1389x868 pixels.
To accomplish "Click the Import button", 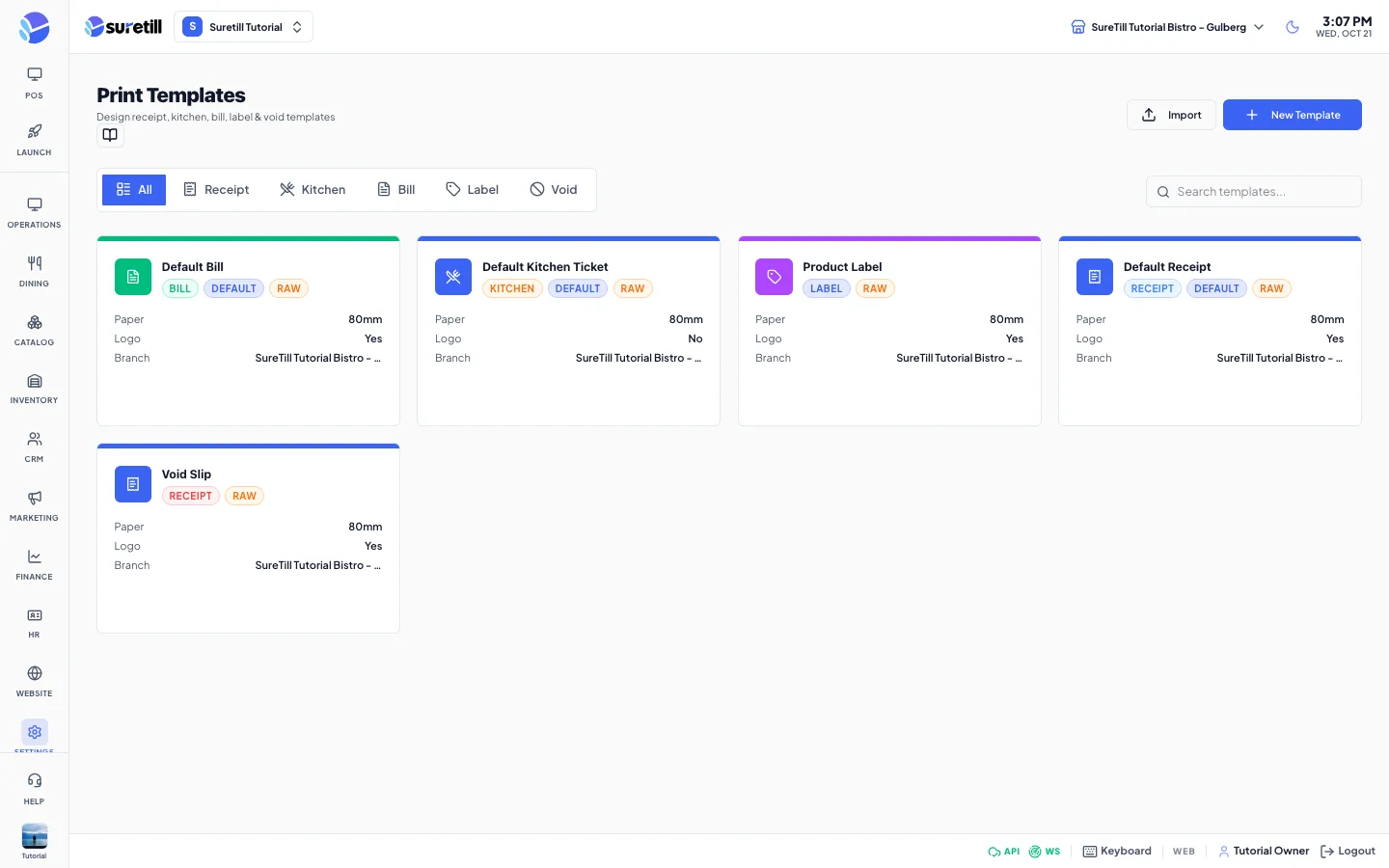I will pyautogui.click(x=1171, y=115).
